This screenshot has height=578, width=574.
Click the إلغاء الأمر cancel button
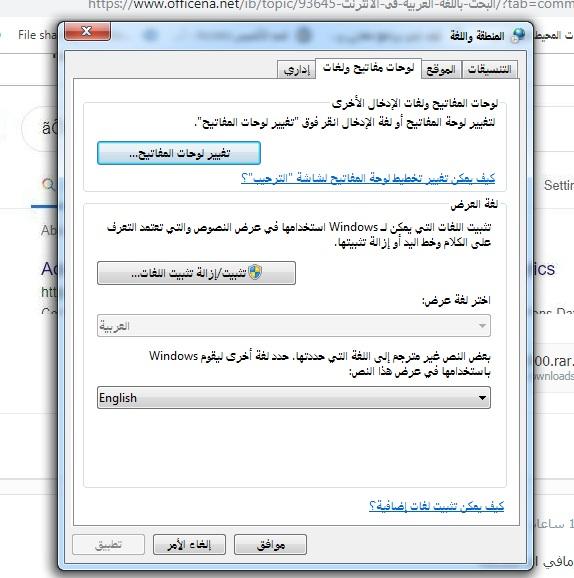pos(189,544)
